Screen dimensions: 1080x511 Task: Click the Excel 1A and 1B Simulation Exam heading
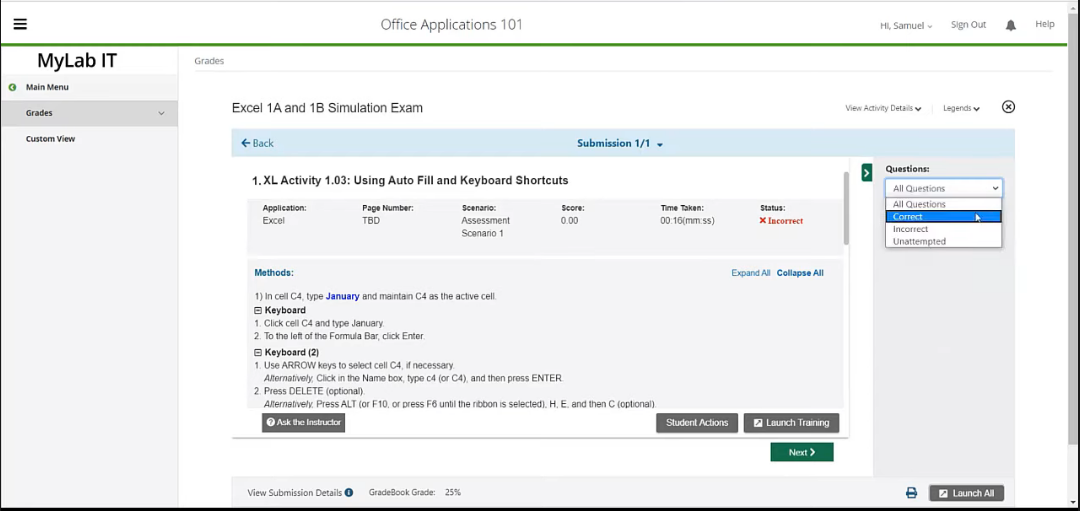point(327,108)
